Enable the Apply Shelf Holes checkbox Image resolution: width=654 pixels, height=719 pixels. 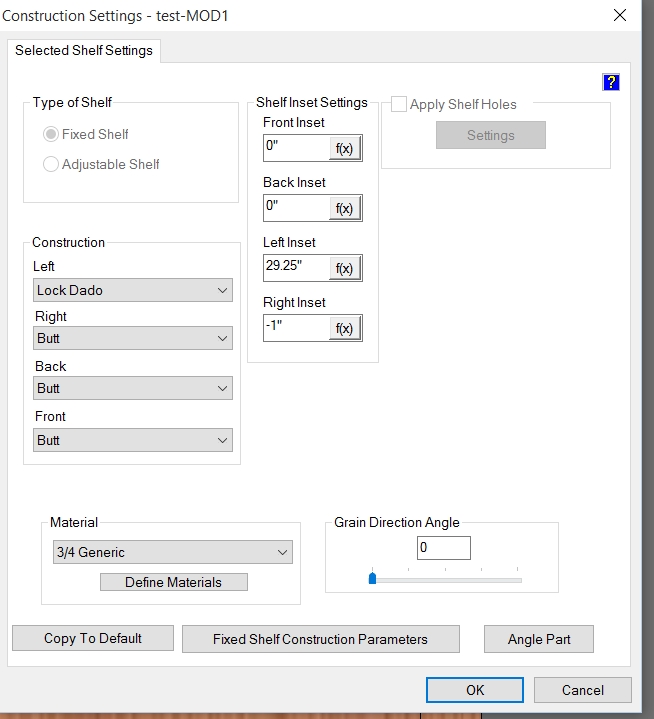[x=399, y=104]
